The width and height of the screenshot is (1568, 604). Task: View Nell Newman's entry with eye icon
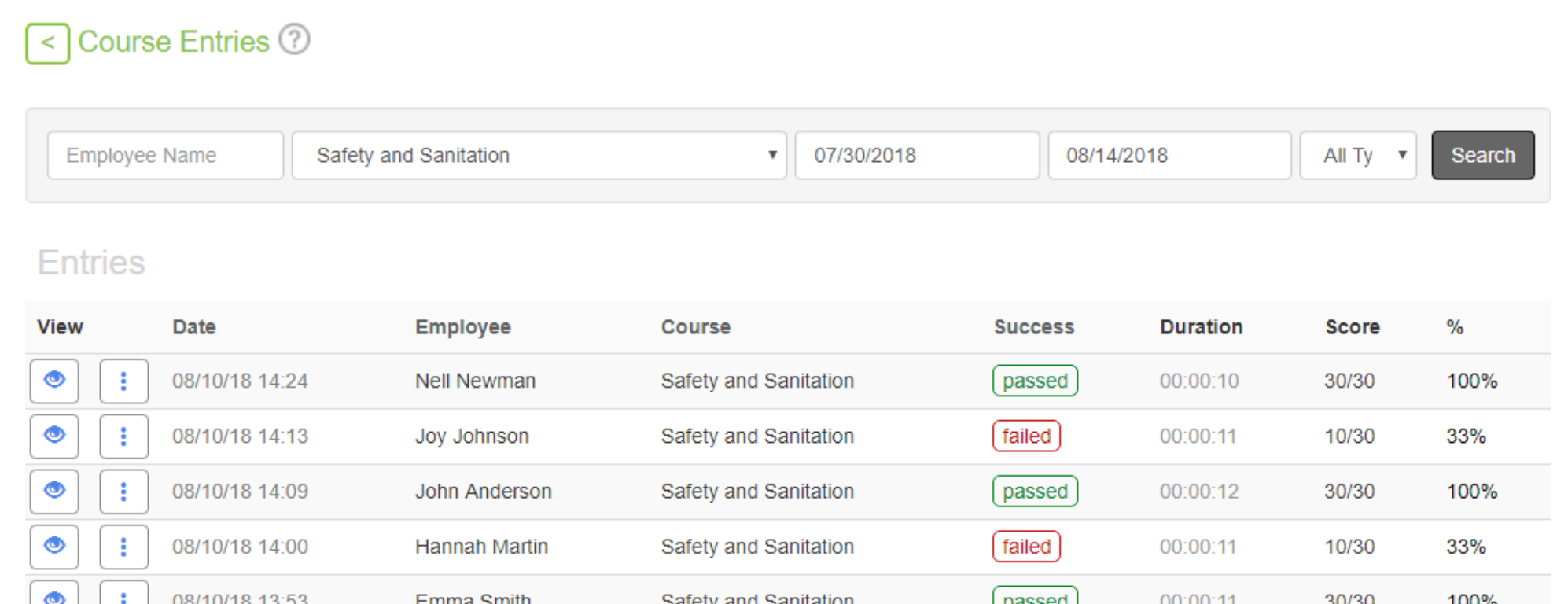point(54,381)
